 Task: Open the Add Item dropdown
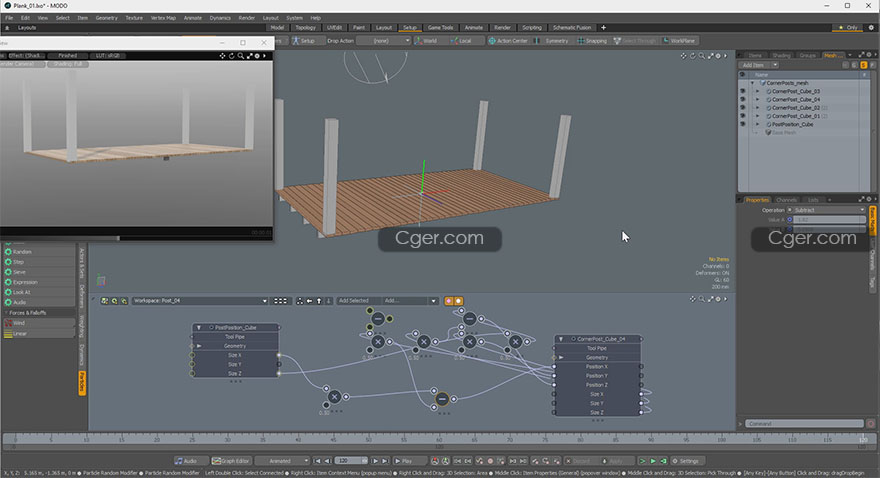point(760,65)
